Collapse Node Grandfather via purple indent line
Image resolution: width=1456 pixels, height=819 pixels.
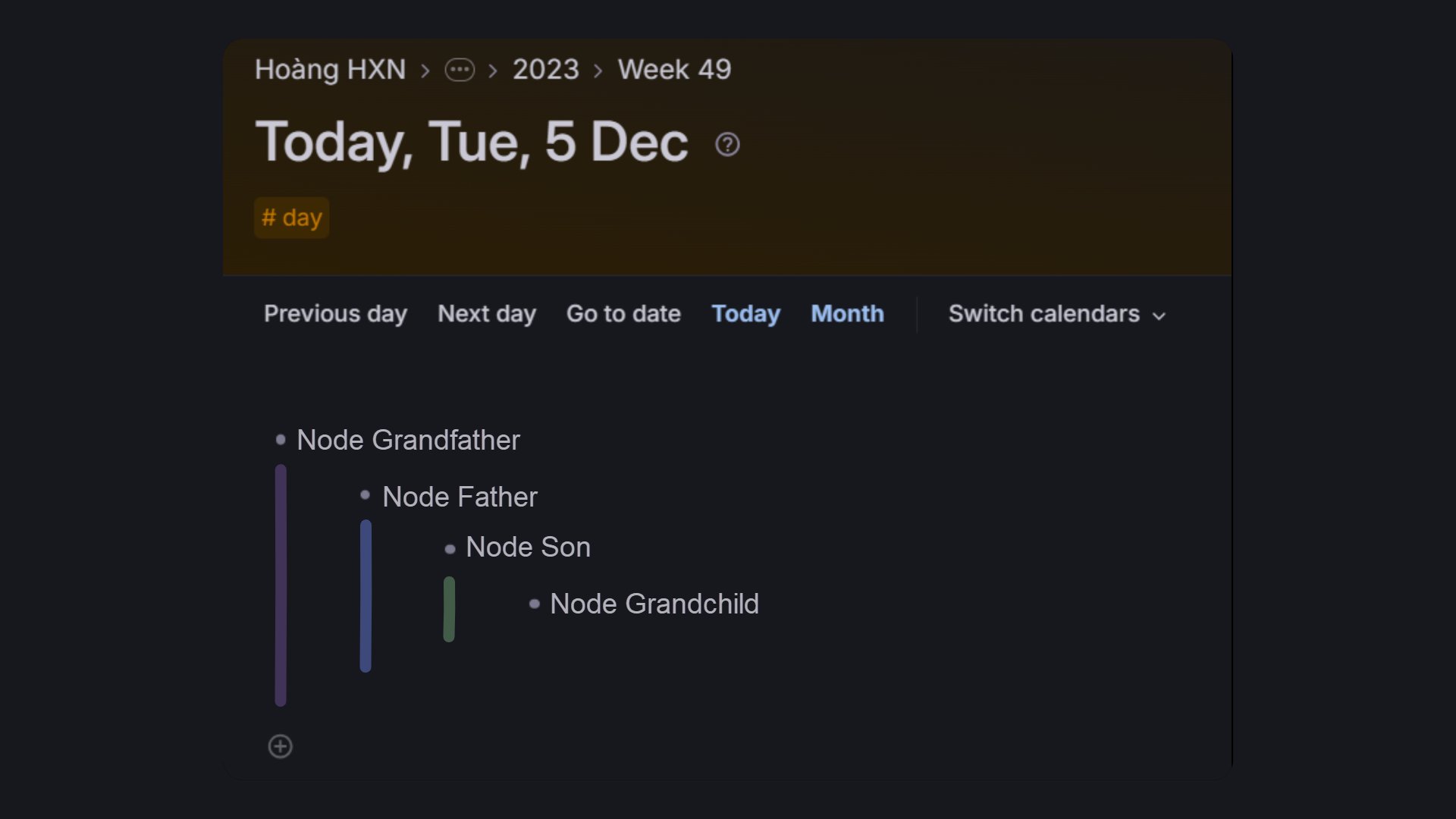pos(281,585)
